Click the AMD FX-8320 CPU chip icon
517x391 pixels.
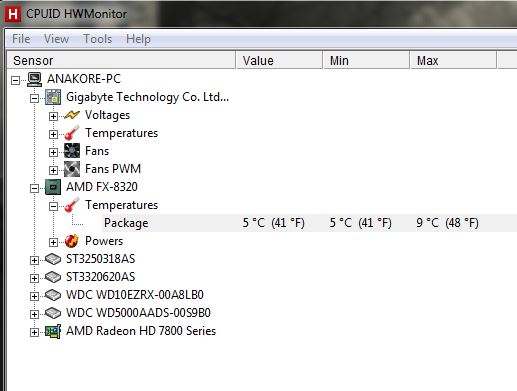click(x=53, y=187)
